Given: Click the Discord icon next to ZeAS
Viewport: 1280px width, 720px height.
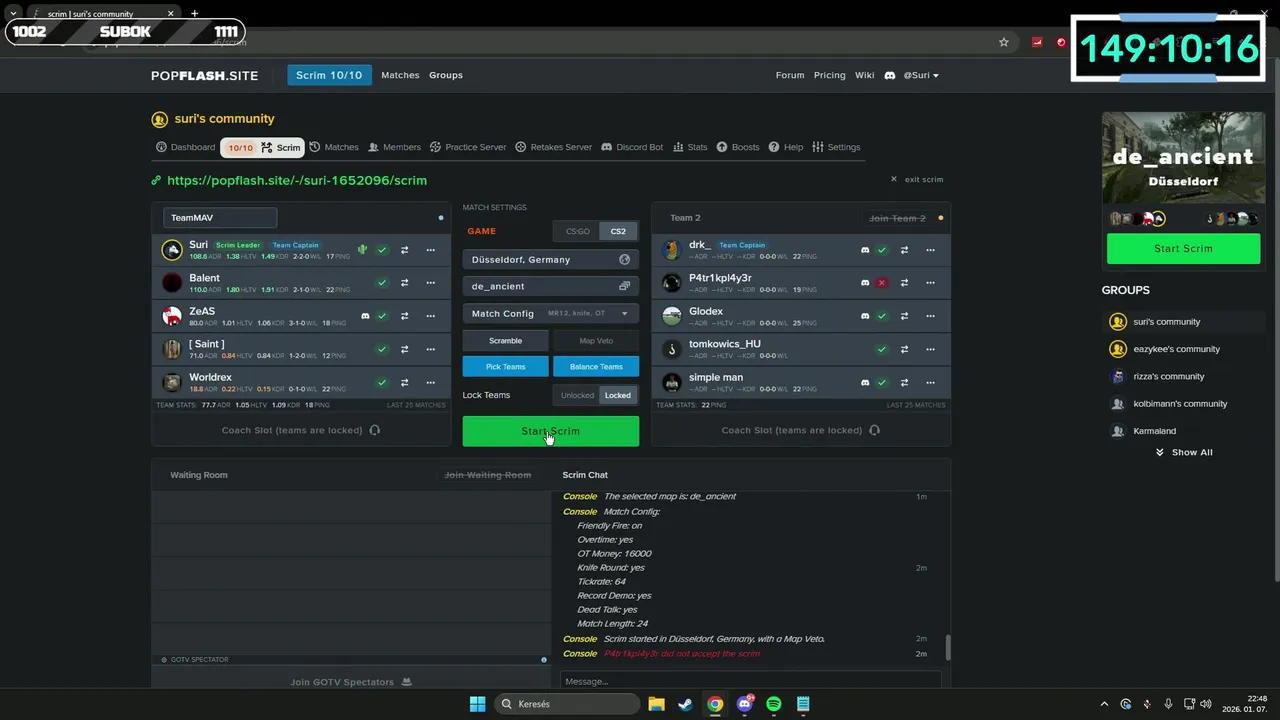Looking at the screenshot, I should (x=365, y=316).
